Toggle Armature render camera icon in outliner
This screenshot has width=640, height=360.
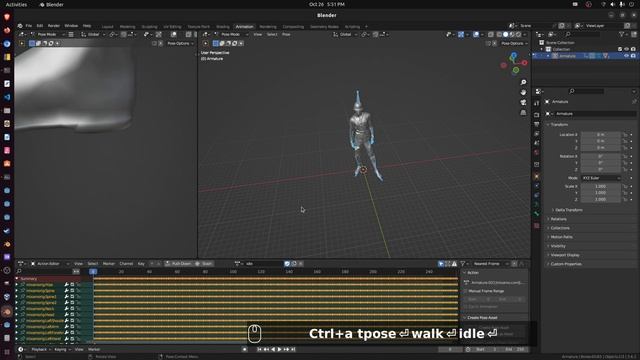[633, 56]
